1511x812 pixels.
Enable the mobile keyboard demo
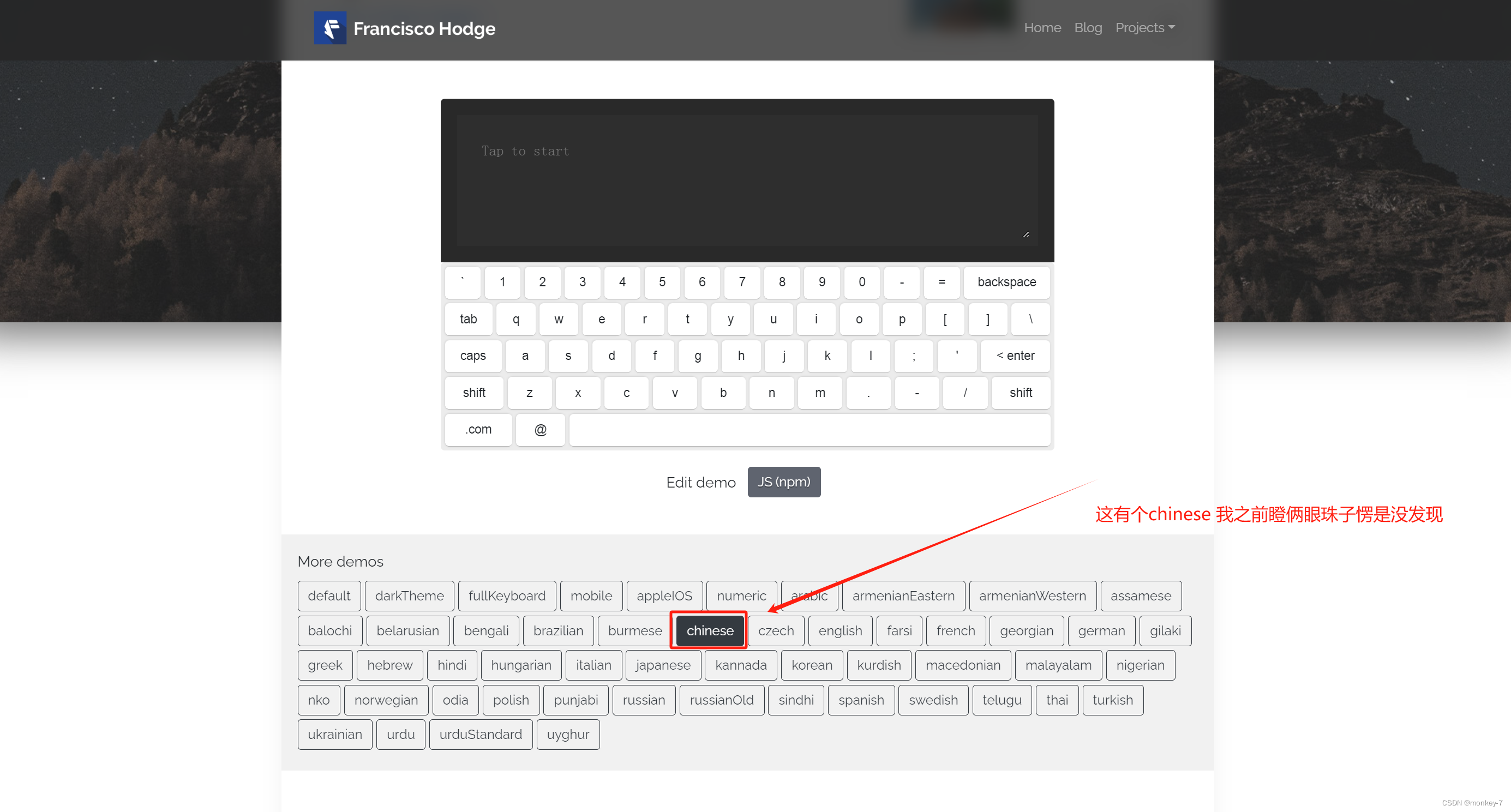591,596
